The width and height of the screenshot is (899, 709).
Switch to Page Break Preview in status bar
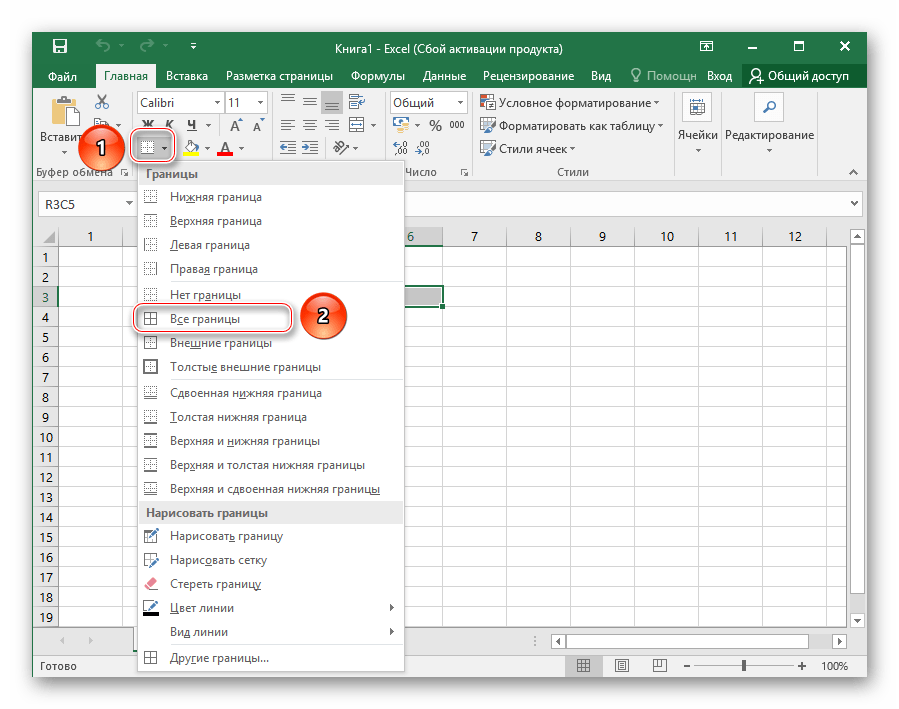[659, 665]
